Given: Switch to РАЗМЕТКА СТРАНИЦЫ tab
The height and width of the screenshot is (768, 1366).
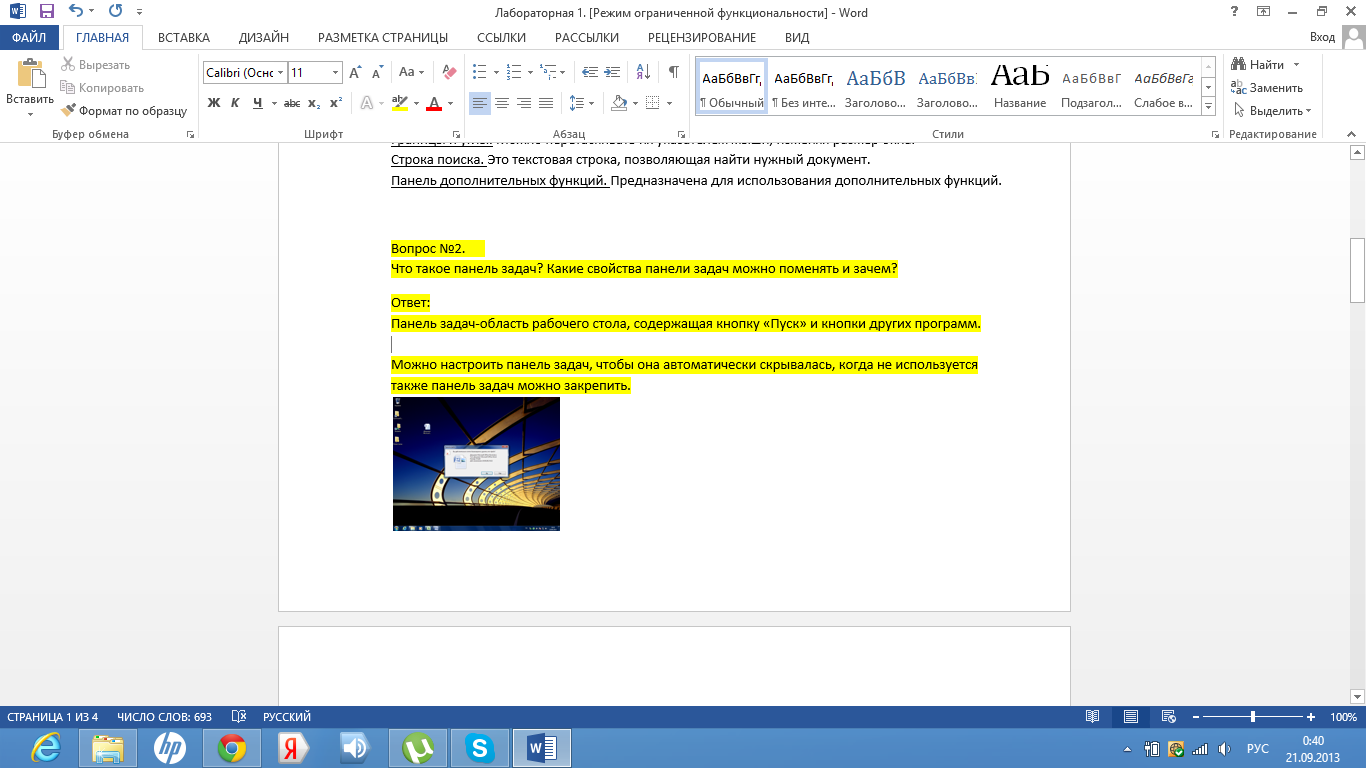Looking at the screenshot, I should point(383,38).
